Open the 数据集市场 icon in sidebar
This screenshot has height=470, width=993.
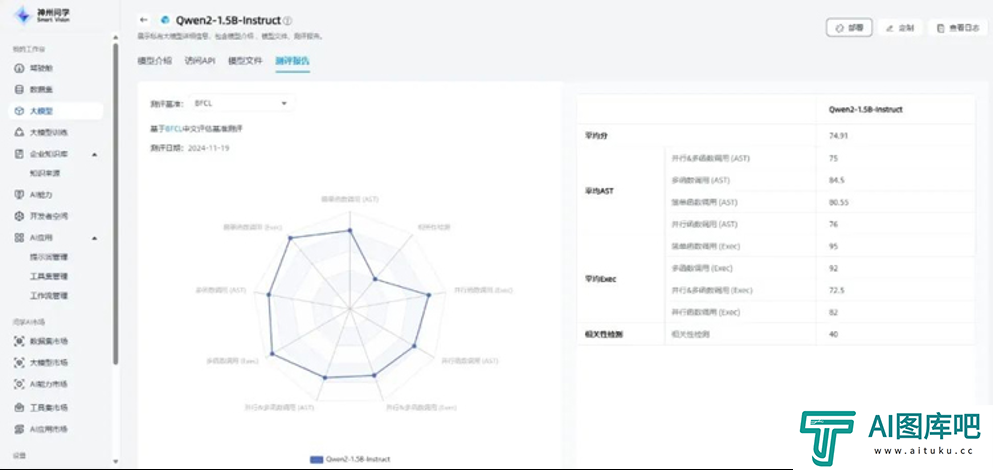click(x=19, y=341)
